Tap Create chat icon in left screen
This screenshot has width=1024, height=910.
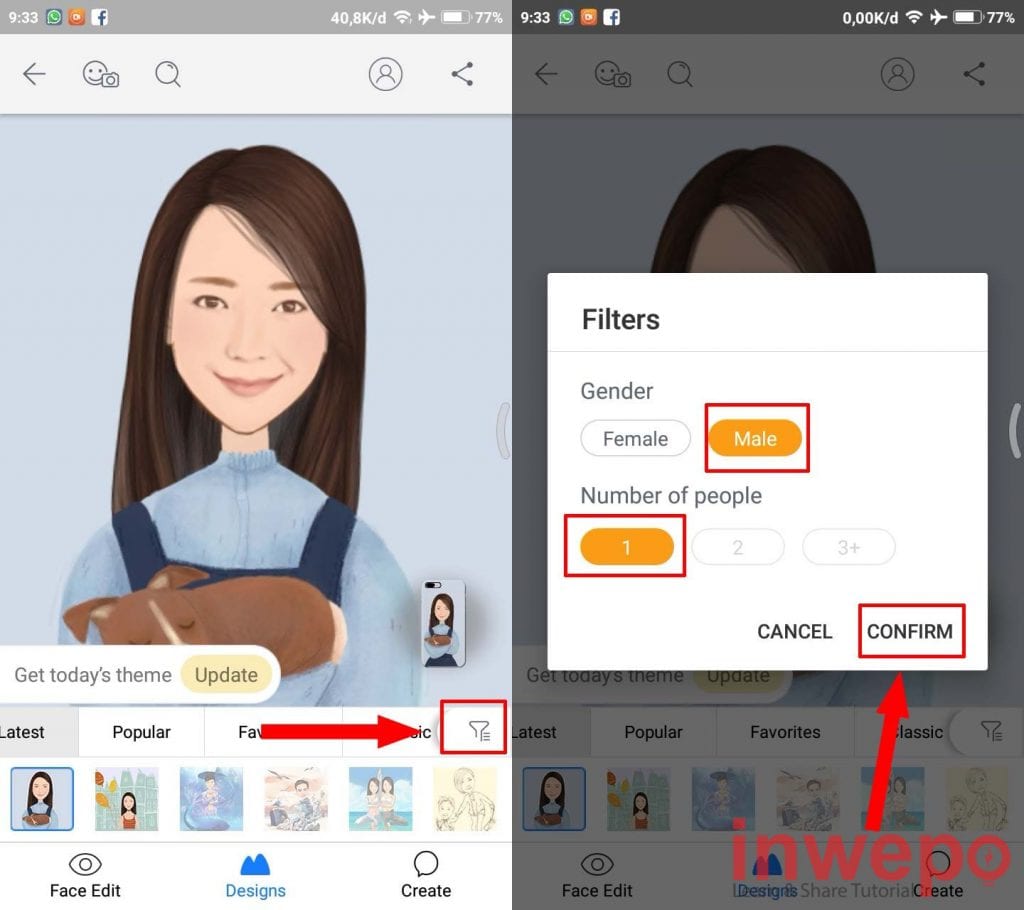click(426, 864)
